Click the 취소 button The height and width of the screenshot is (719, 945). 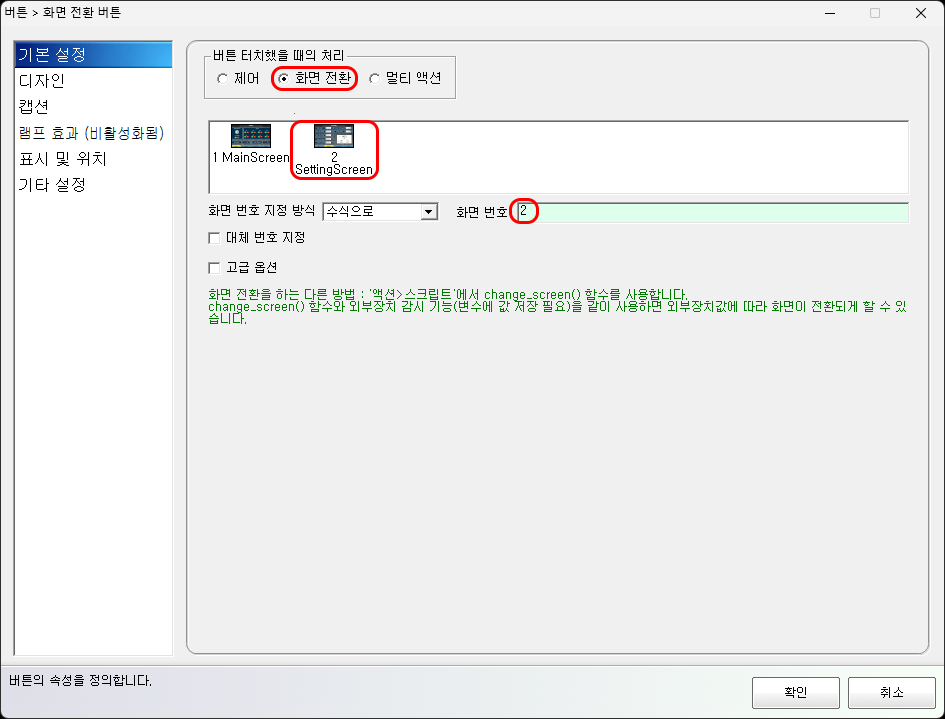coord(891,692)
